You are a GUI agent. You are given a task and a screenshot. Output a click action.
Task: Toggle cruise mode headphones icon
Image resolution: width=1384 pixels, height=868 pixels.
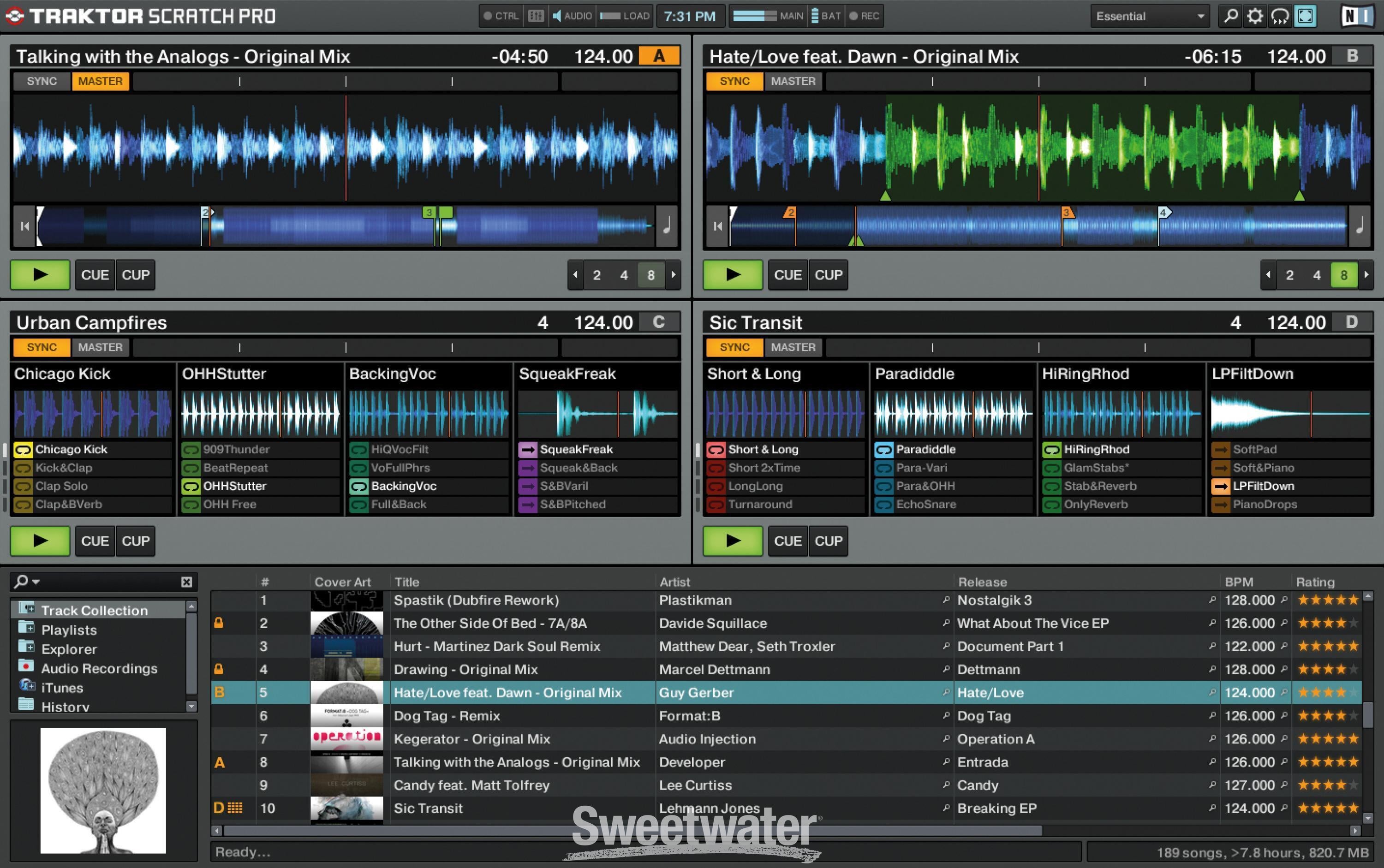(1279, 16)
